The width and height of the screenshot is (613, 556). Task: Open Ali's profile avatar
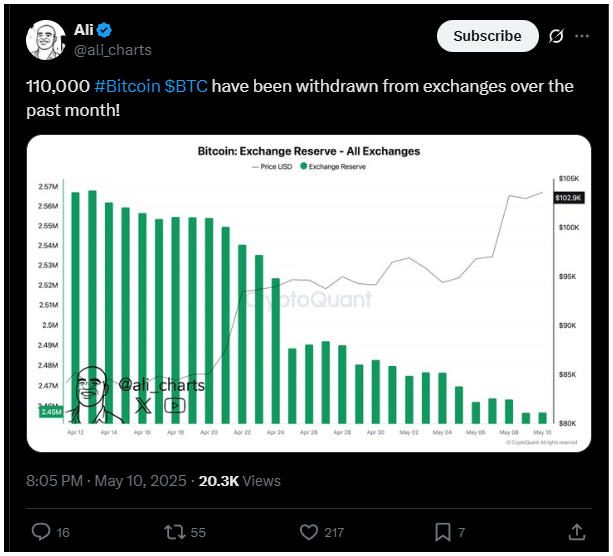(x=46, y=40)
